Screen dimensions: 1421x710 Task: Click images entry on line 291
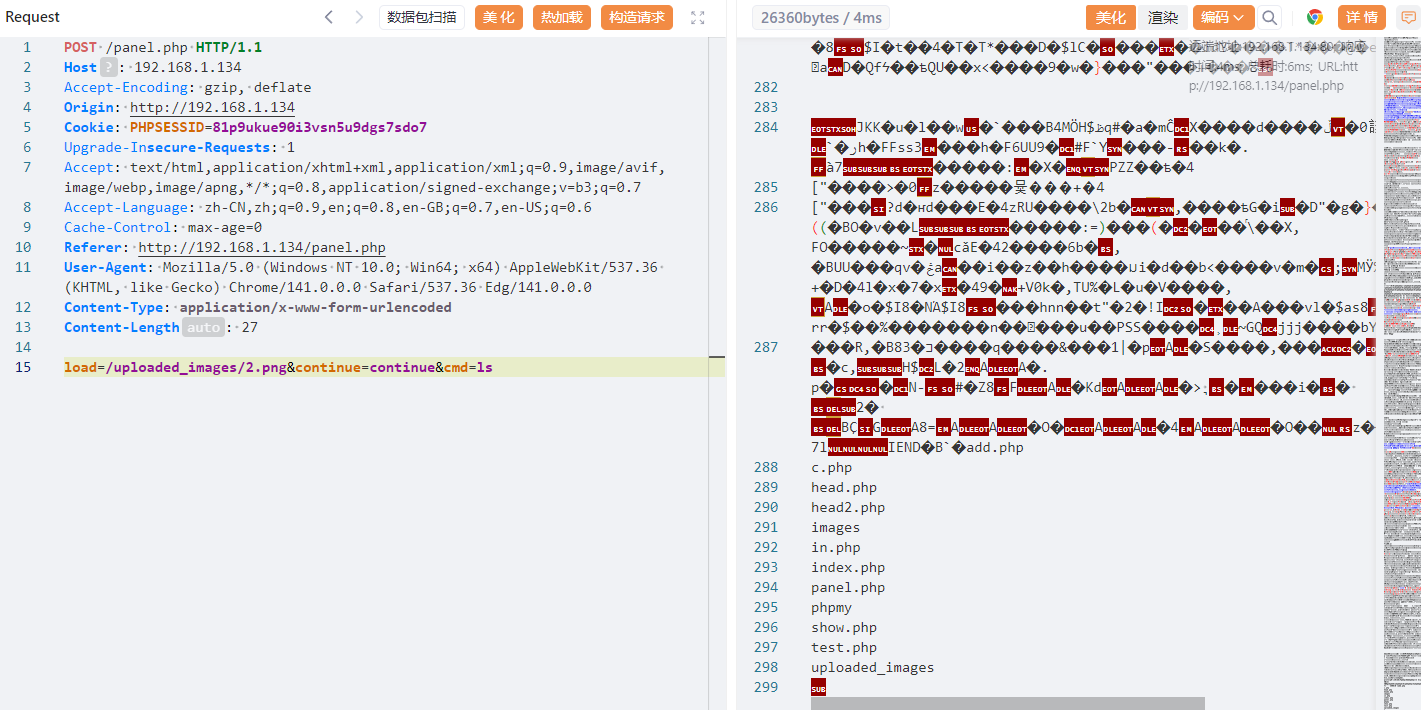[835, 527]
